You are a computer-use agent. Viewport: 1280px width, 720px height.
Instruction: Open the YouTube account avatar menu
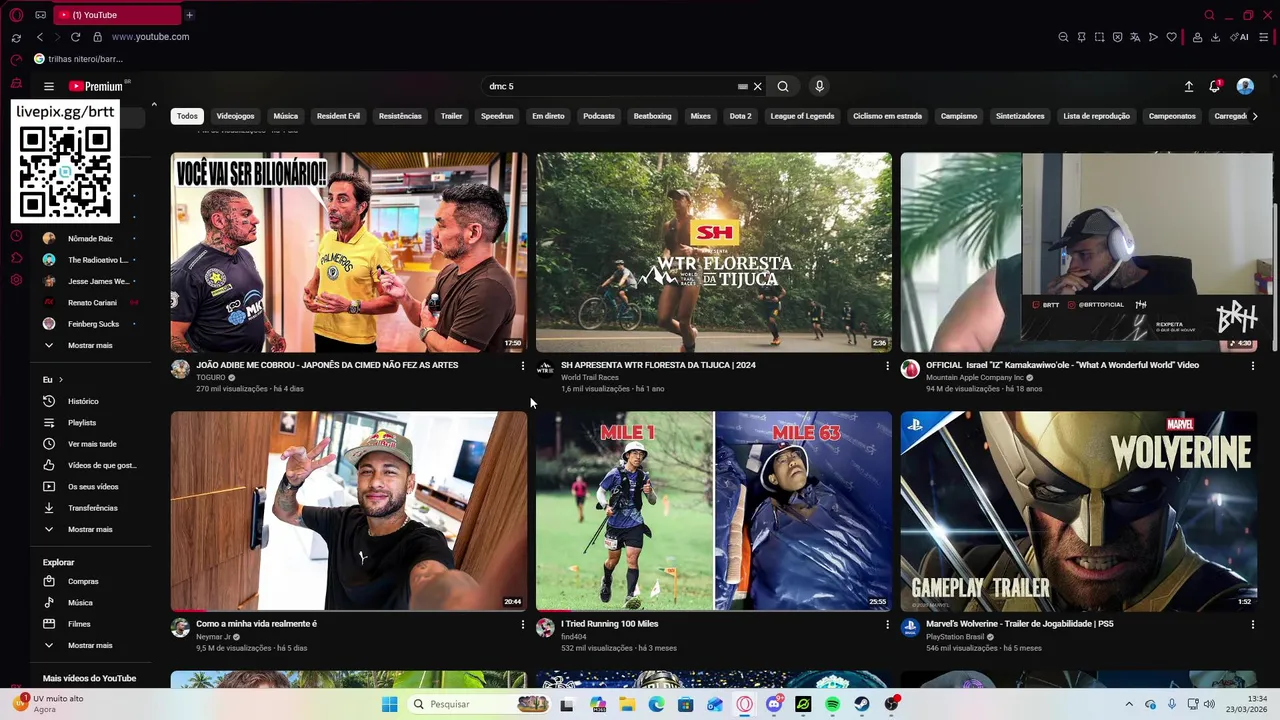click(x=1245, y=86)
